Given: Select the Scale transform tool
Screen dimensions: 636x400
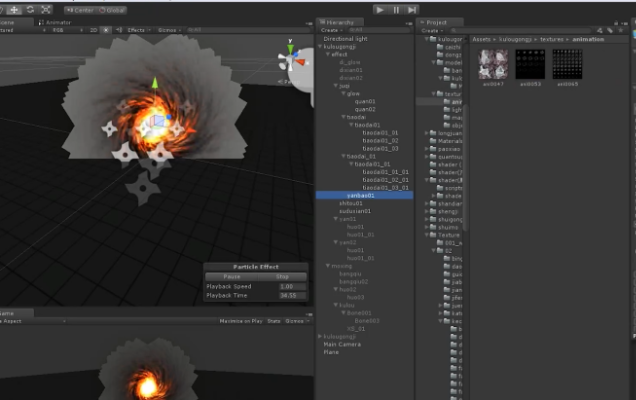Looking at the screenshot, I should pos(46,10).
